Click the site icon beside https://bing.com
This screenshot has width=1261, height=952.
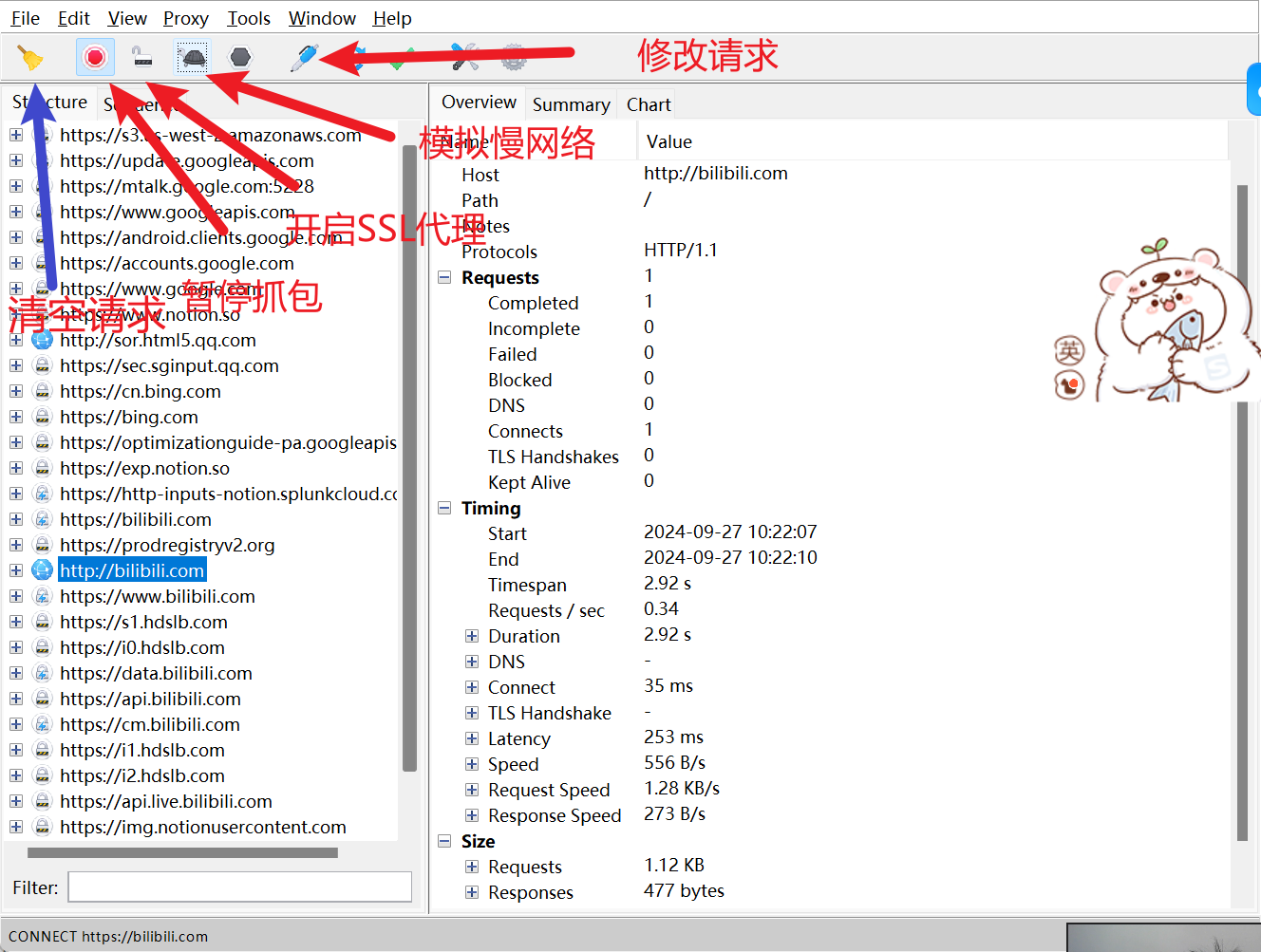point(42,417)
